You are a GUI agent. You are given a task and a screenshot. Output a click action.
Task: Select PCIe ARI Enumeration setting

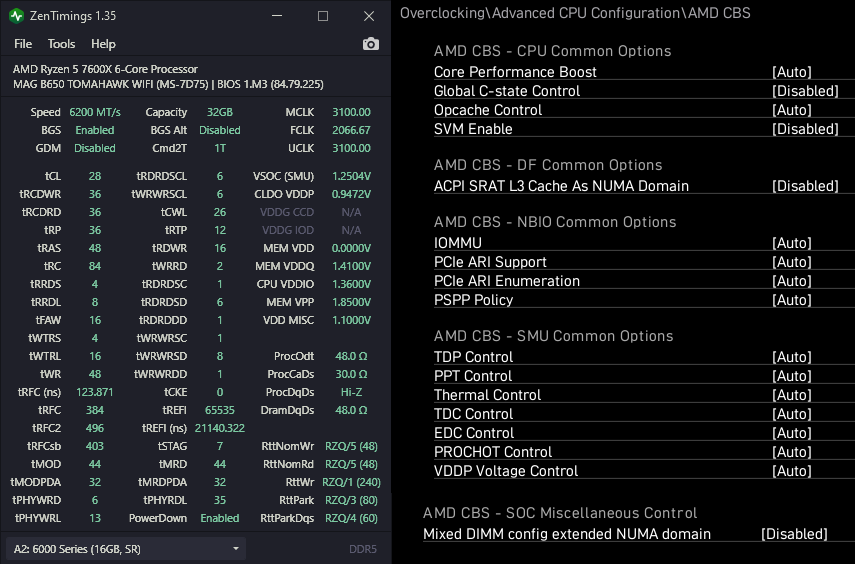pyautogui.click(x=644, y=281)
